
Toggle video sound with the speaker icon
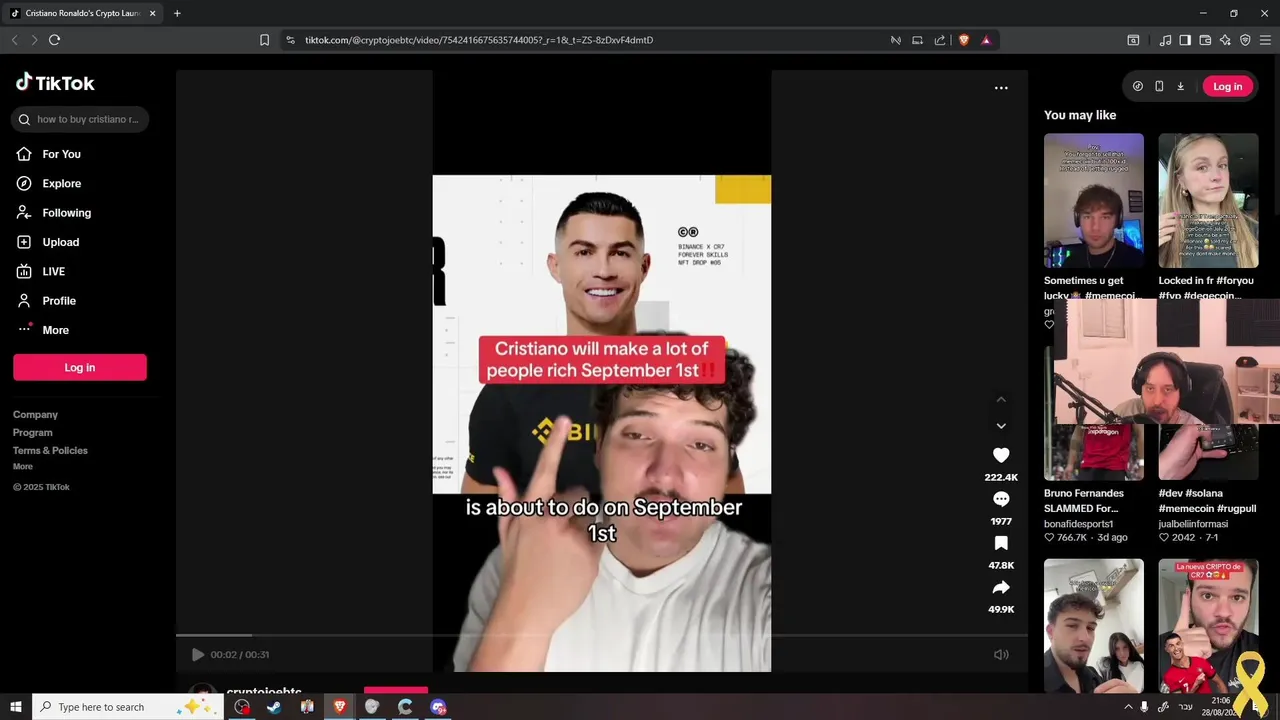coord(1001,654)
